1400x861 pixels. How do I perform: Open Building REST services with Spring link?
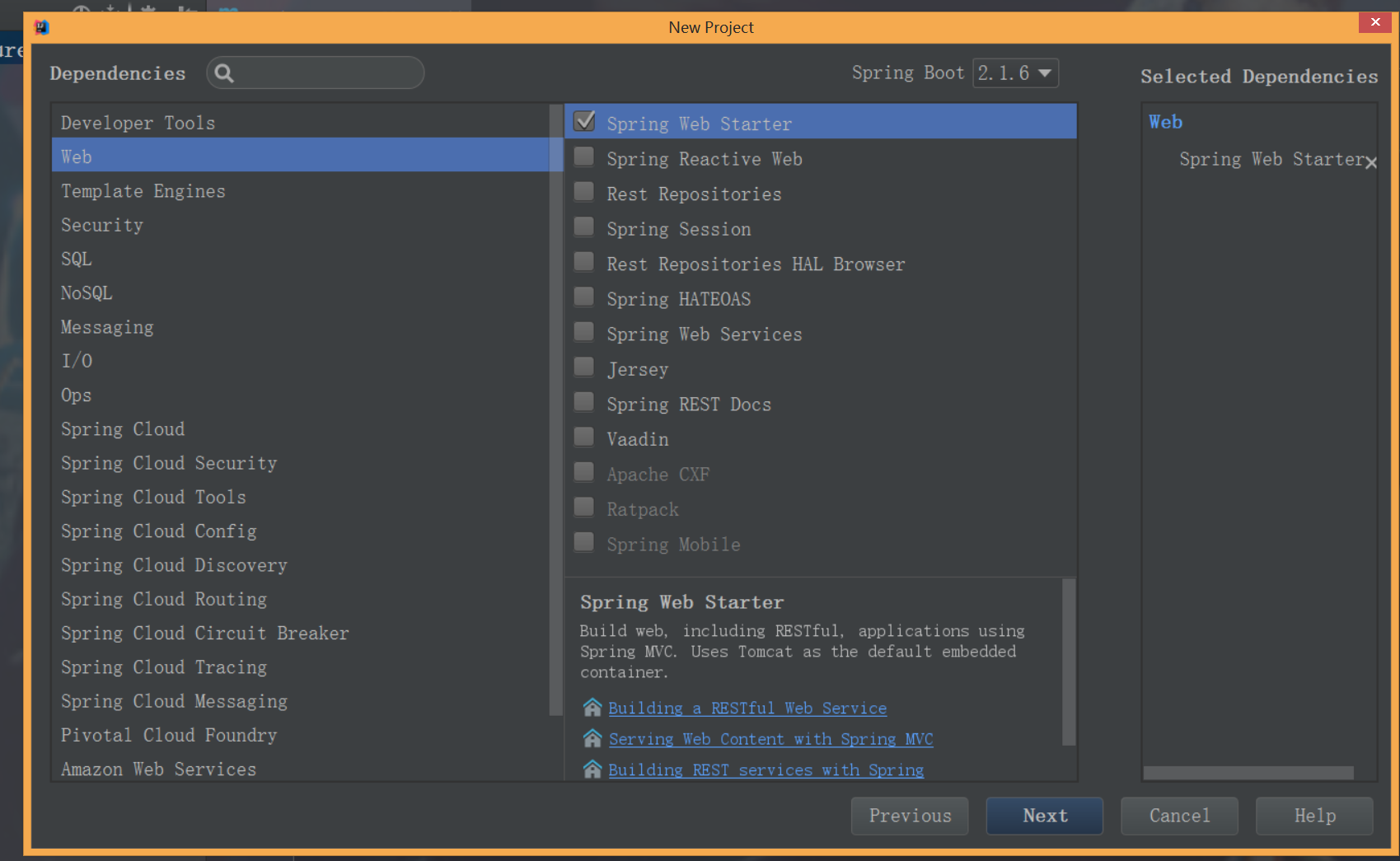coord(766,770)
